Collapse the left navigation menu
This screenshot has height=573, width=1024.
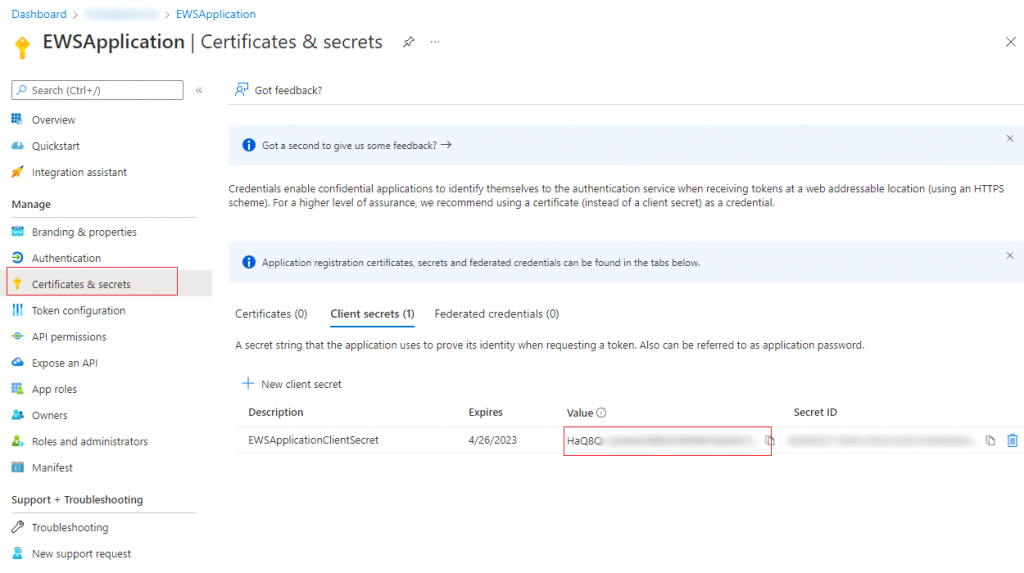point(199,90)
